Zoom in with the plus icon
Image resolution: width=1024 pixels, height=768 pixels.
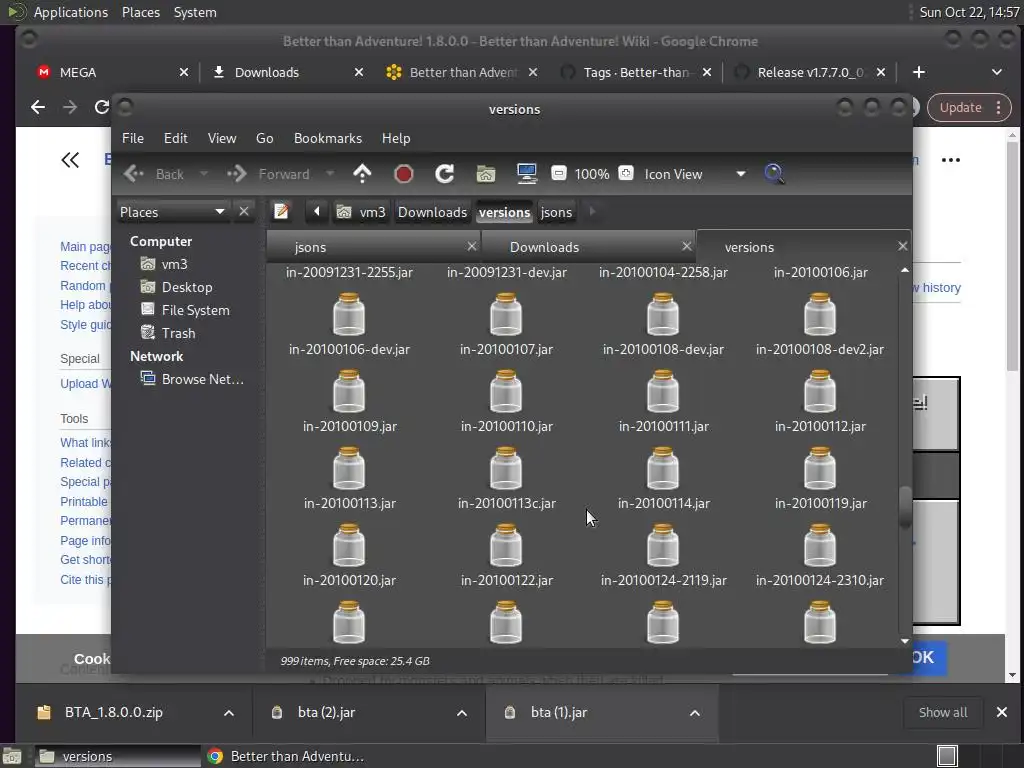pos(626,173)
